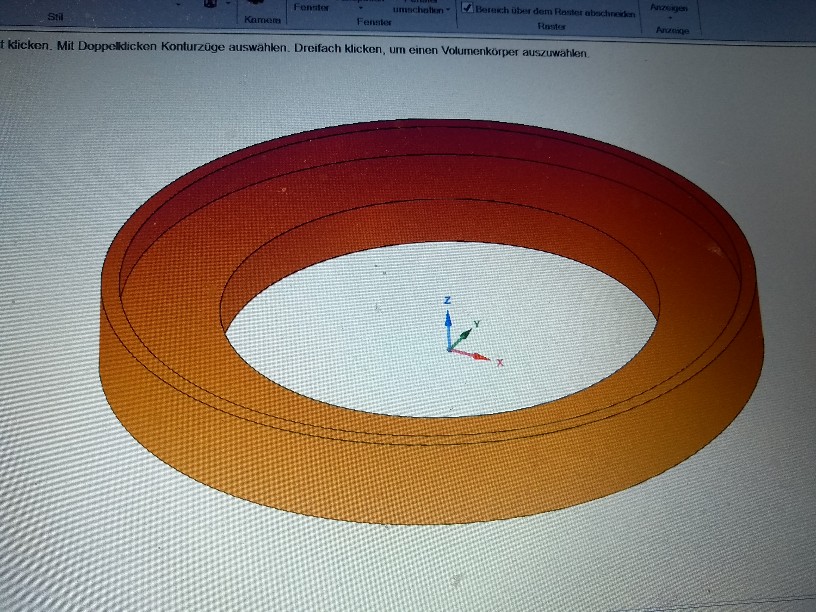Toggle 'Bereich über dem Raster abschneiden' checkbox
Screen dimensions: 816x612
(x=467, y=8)
